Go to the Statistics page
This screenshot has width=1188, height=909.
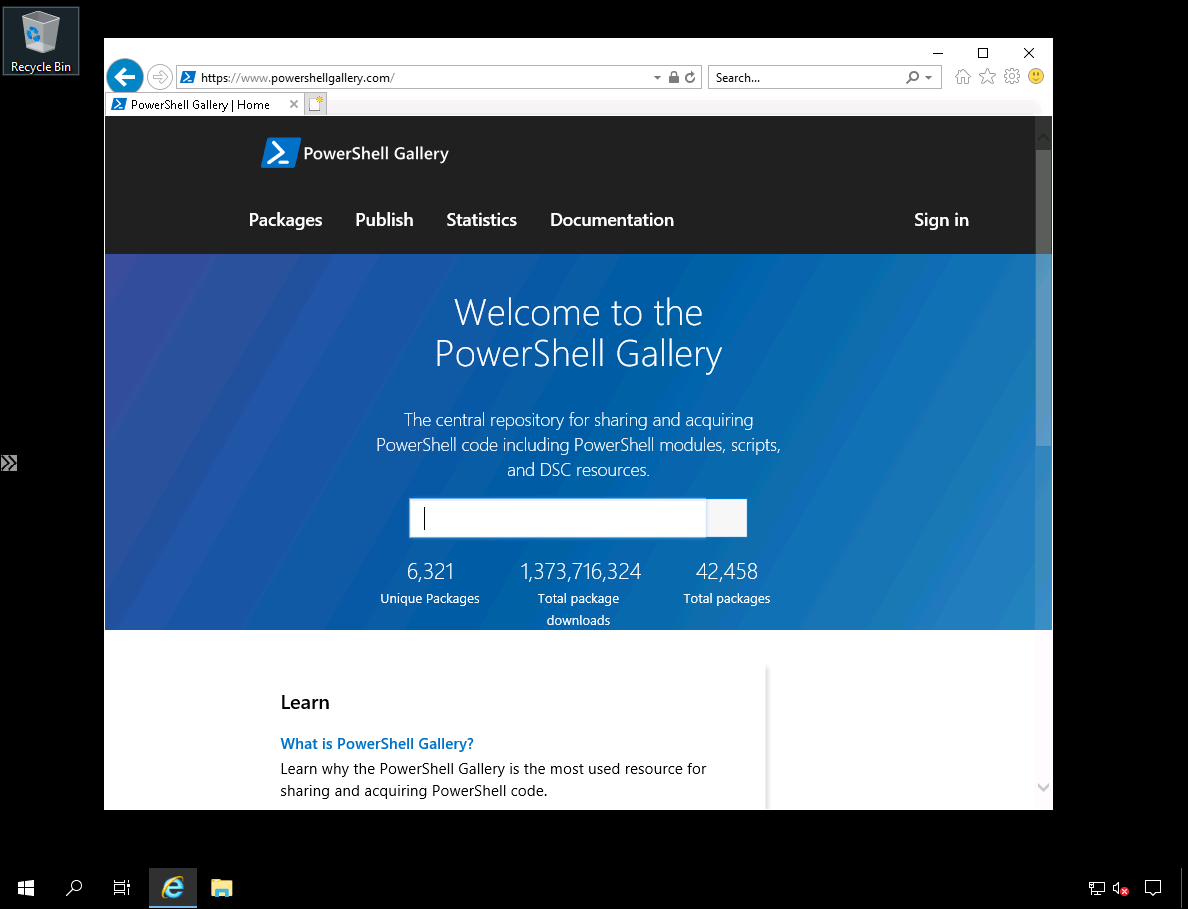click(x=481, y=220)
